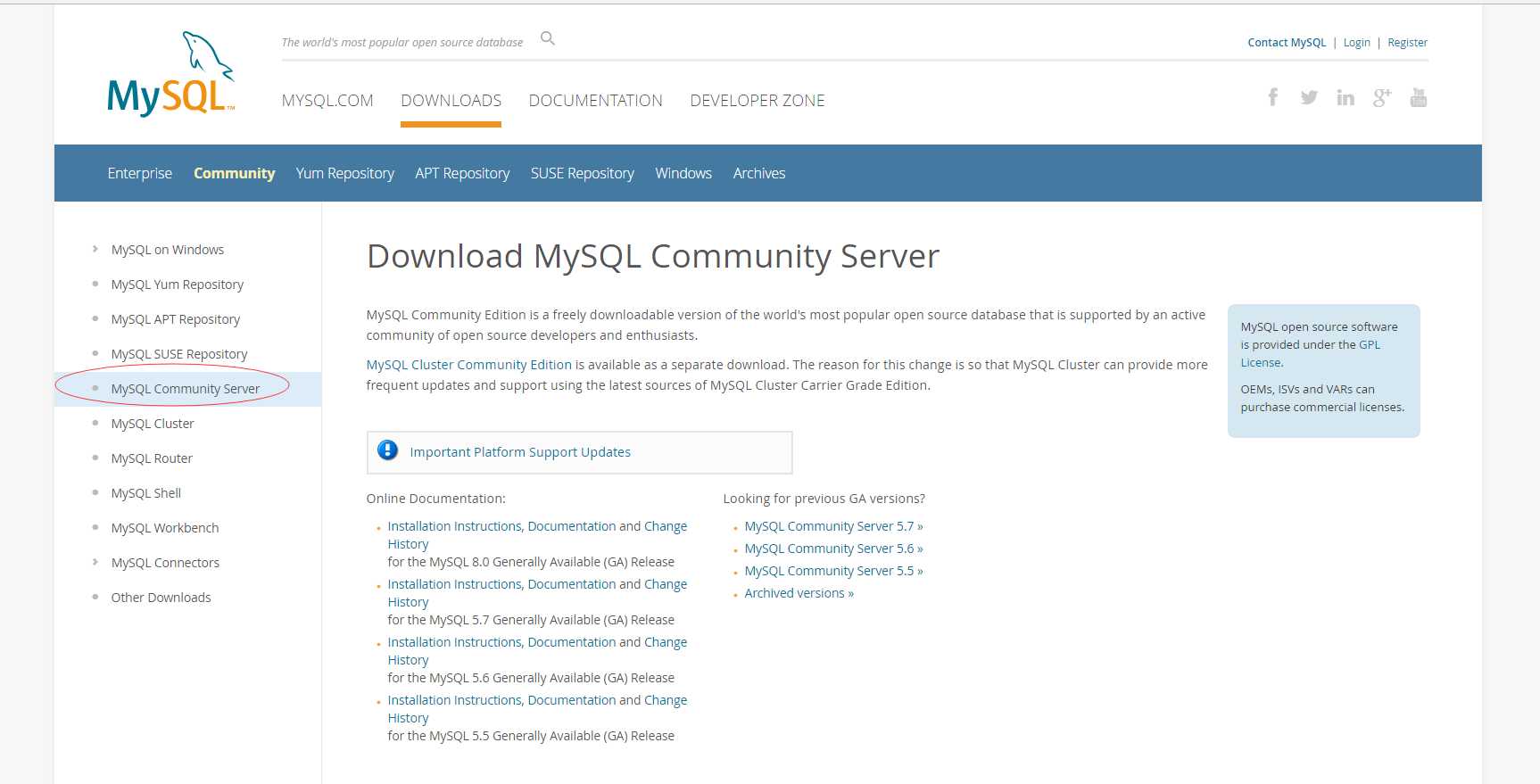Visit MySQL Facebook page icon
Viewport: 1540px width, 784px height.
(1273, 97)
